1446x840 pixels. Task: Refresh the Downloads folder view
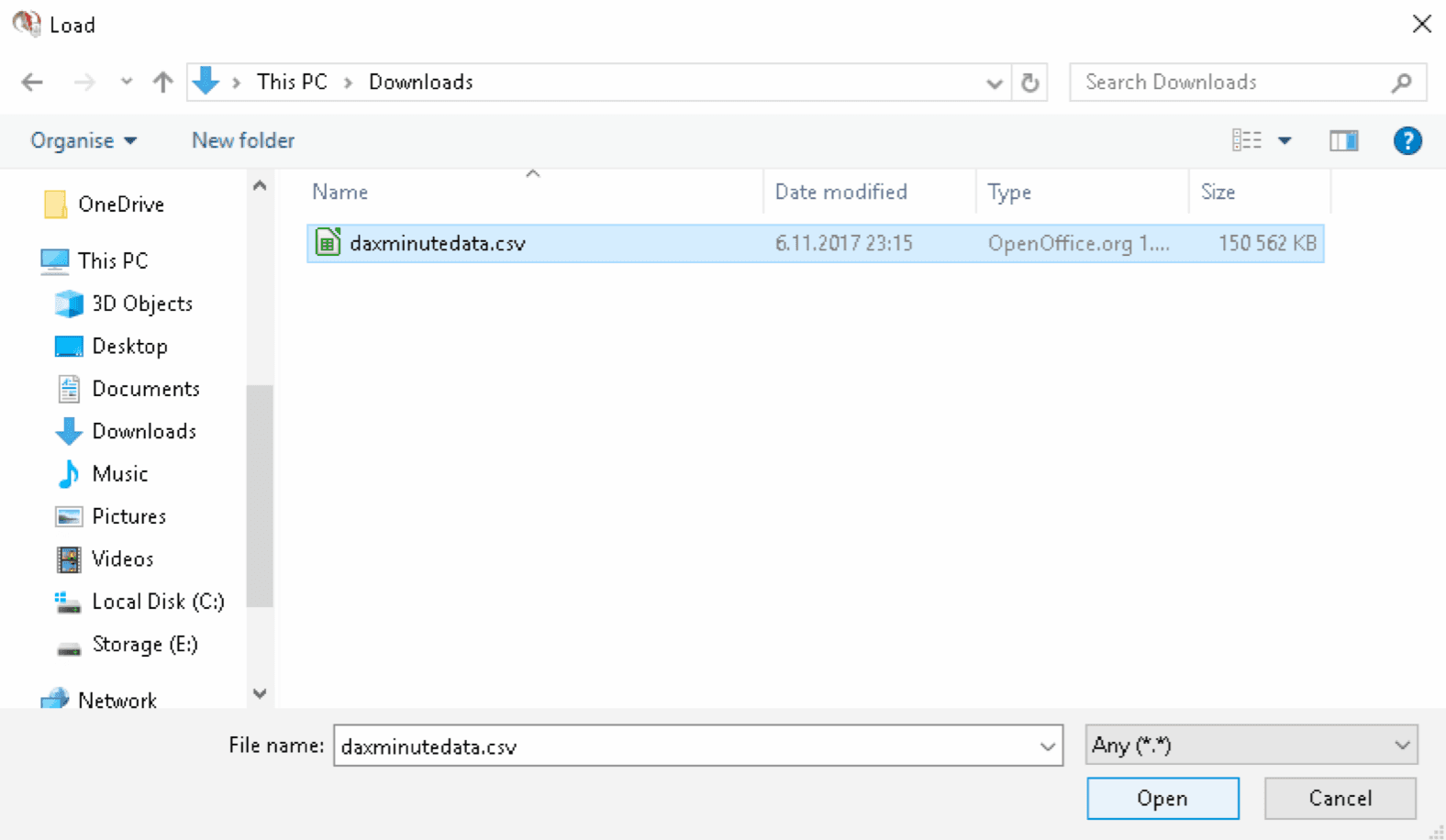(x=1030, y=83)
